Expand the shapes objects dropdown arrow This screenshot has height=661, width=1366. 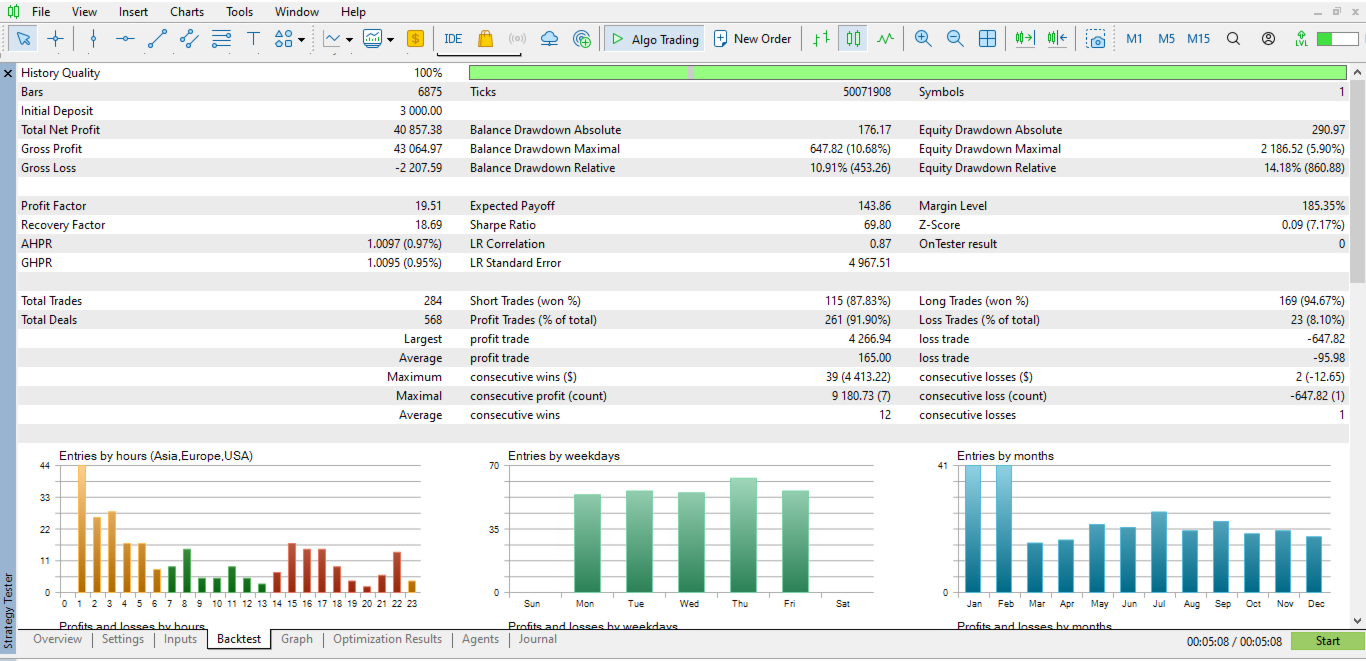(x=301, y=40)
